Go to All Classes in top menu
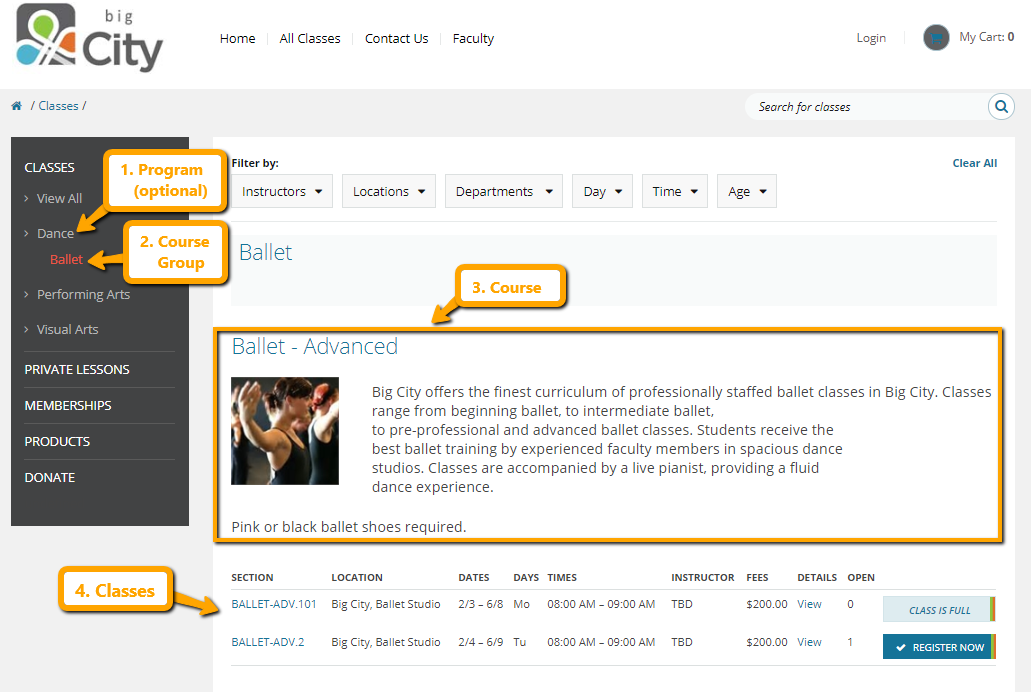The image size is (1031, 692). point(310,39)
